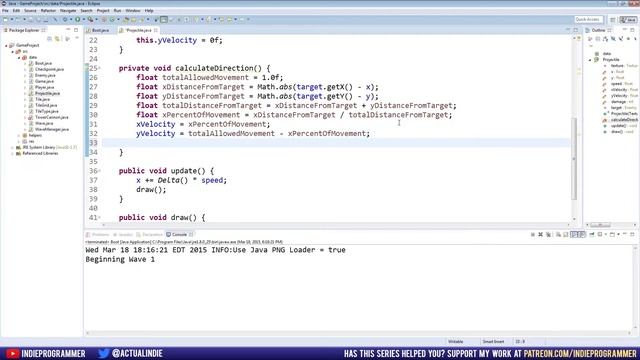The image size is (640, 360).
Task: Click the IndieProgrammer YouTube logo
Action: pyautogui.click(x=12, y=353)
